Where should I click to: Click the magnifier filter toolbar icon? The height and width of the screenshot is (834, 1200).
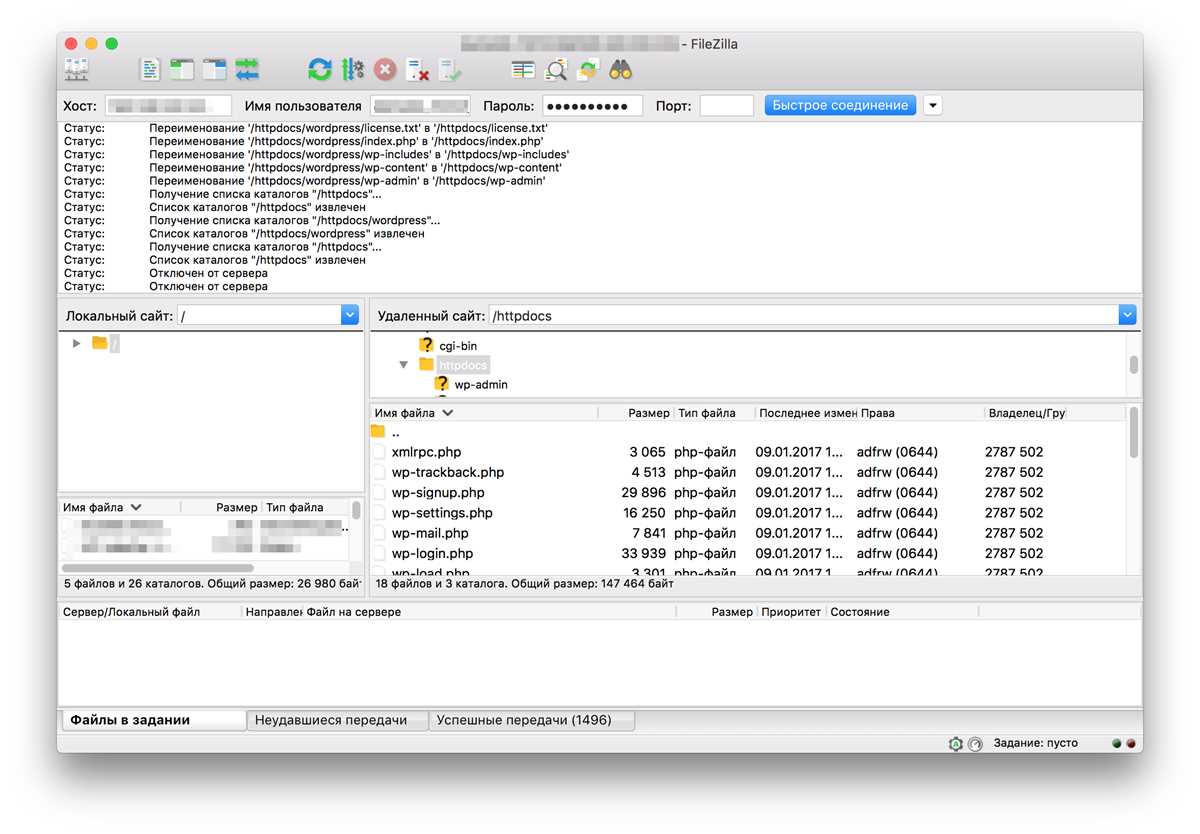(x=556, y=70)
